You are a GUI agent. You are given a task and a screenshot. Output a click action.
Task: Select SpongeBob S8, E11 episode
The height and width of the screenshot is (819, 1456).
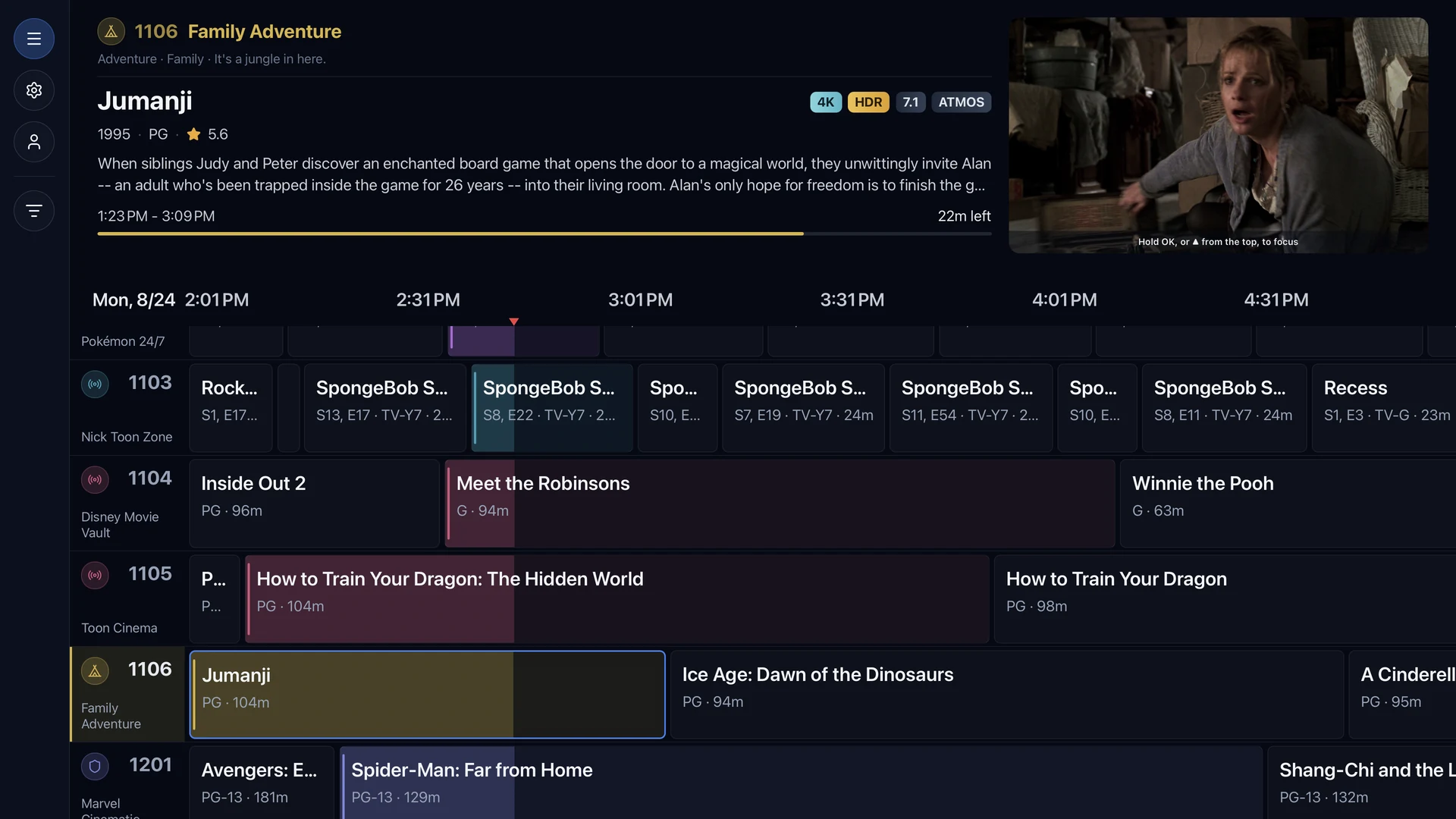tap(1224, 408)
